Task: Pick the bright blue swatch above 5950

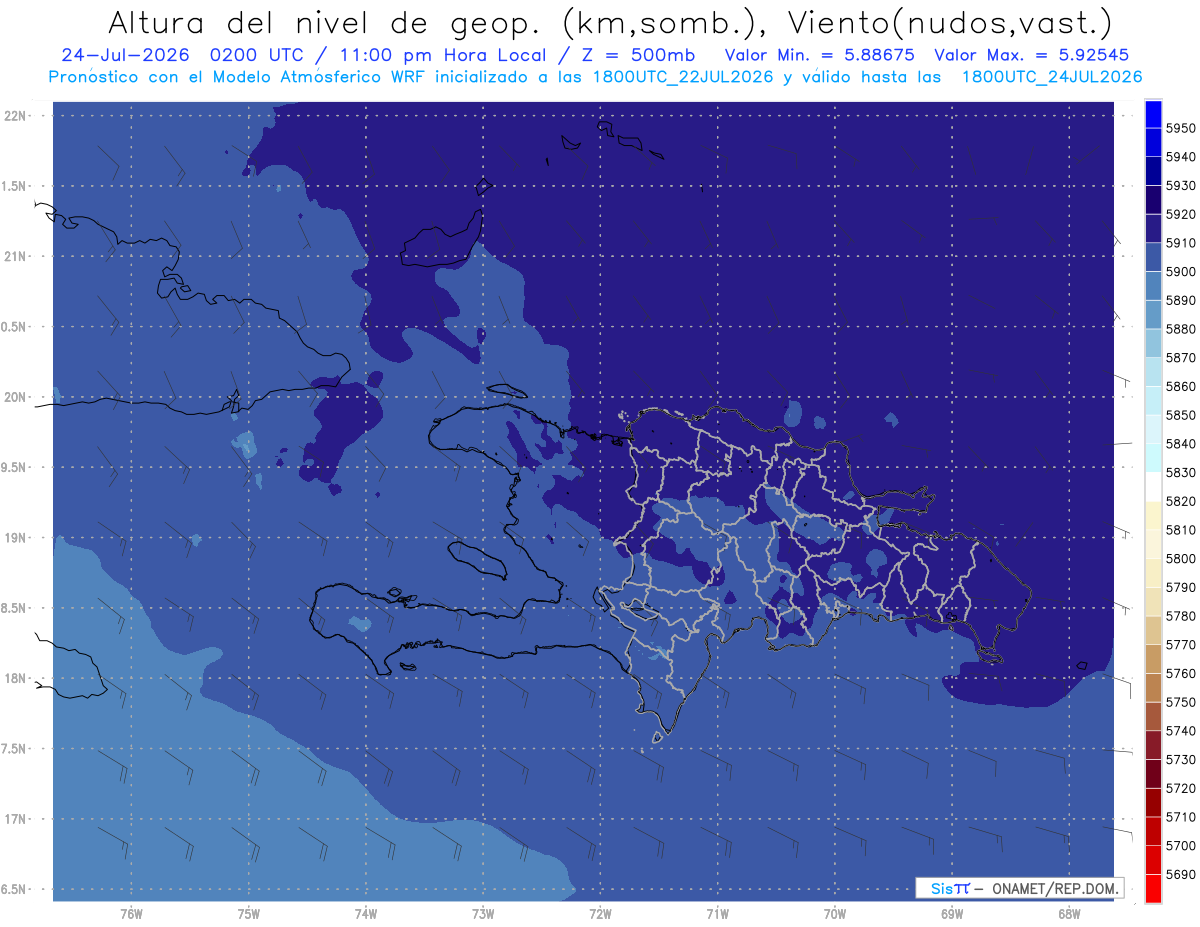Action: click(x=1153, y=114)
